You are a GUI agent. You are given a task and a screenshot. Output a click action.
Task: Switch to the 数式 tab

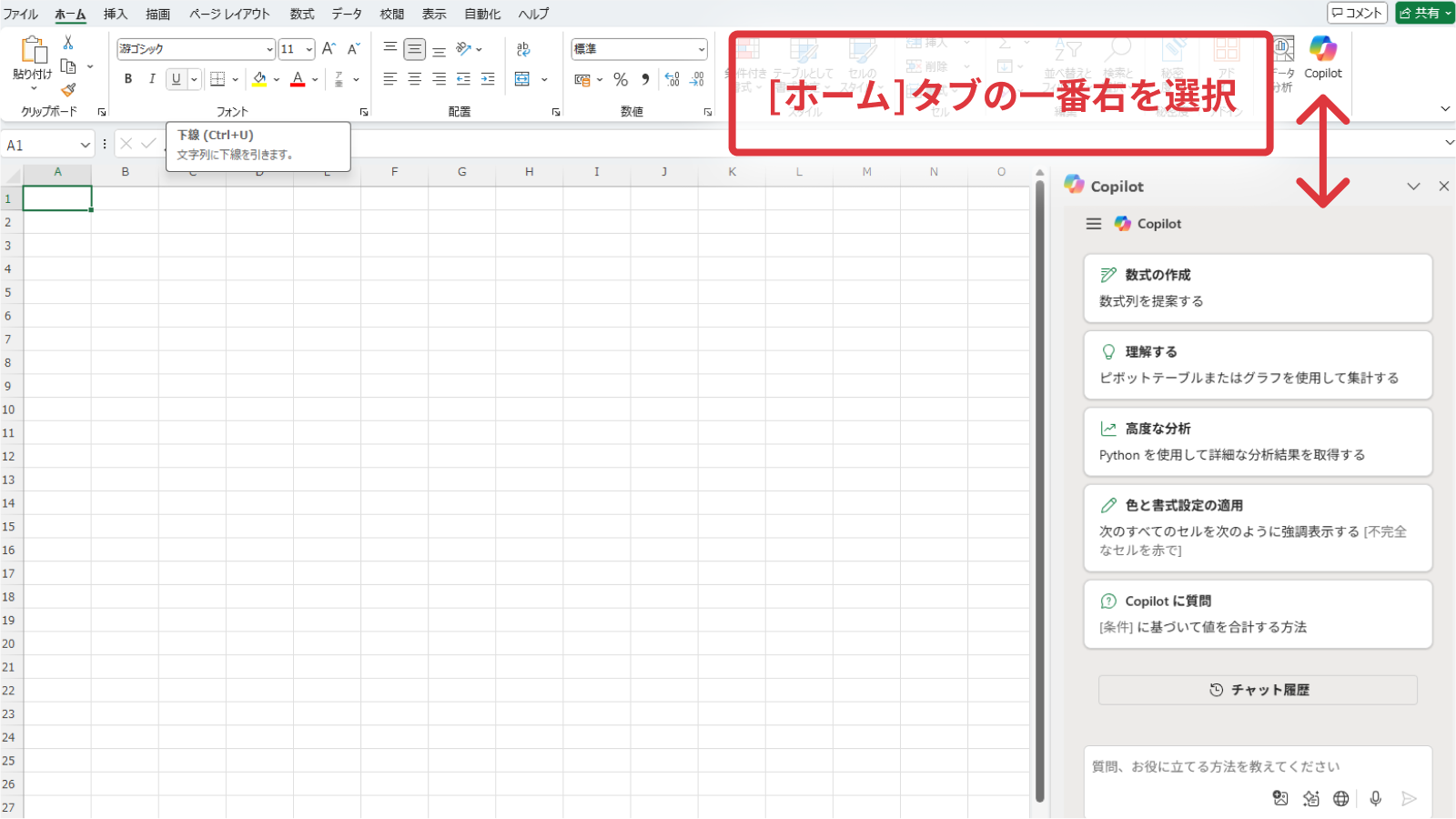(x=302, y=14)
